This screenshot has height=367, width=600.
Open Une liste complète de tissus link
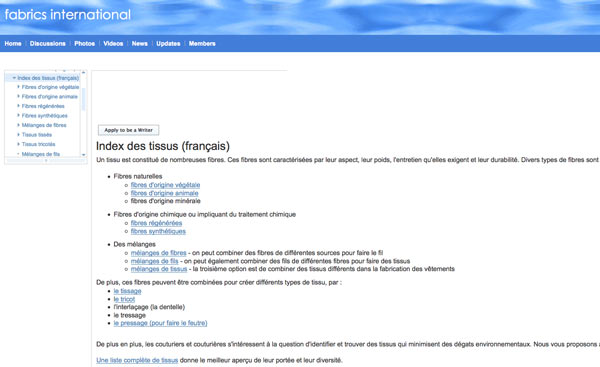point(137,360)
